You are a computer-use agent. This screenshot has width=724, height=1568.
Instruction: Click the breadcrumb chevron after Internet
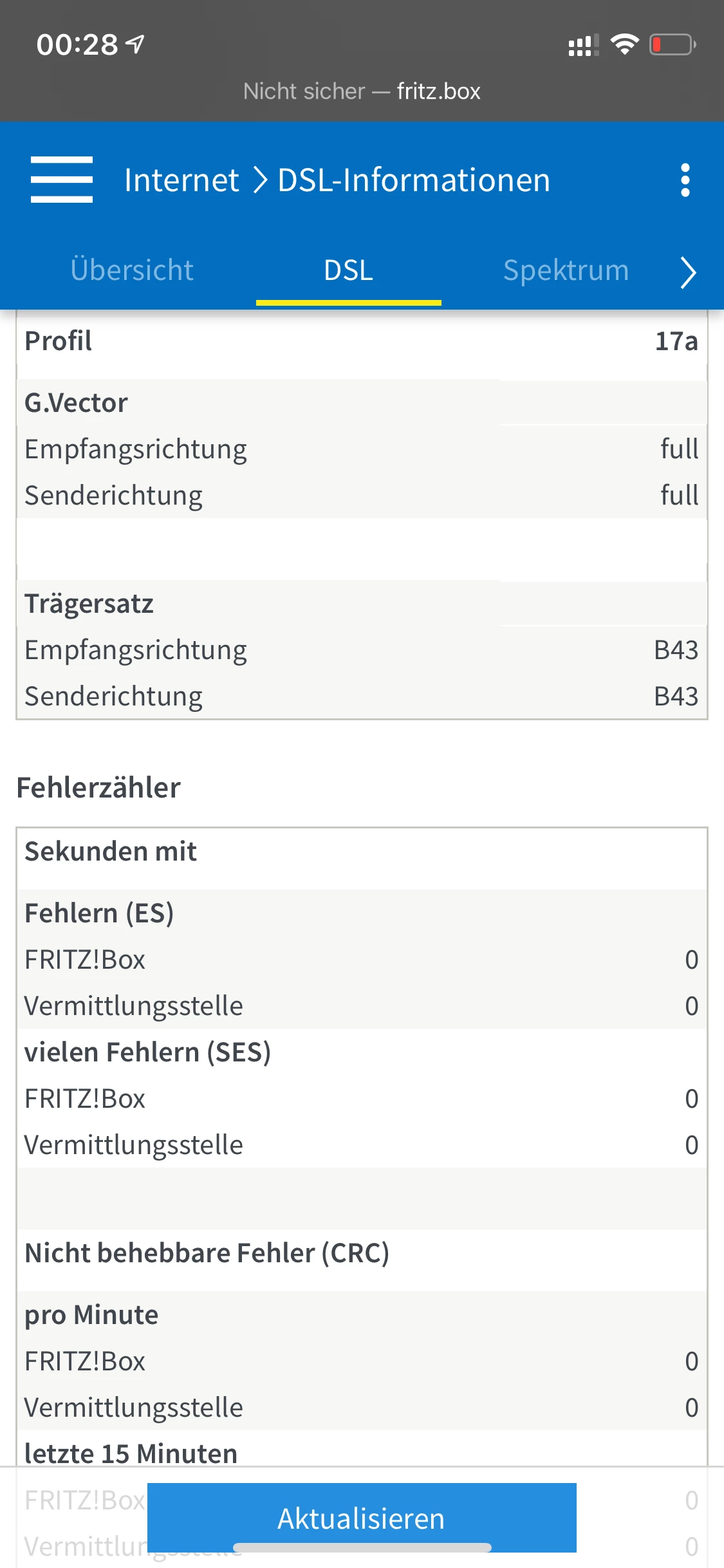tap(259, 180)
